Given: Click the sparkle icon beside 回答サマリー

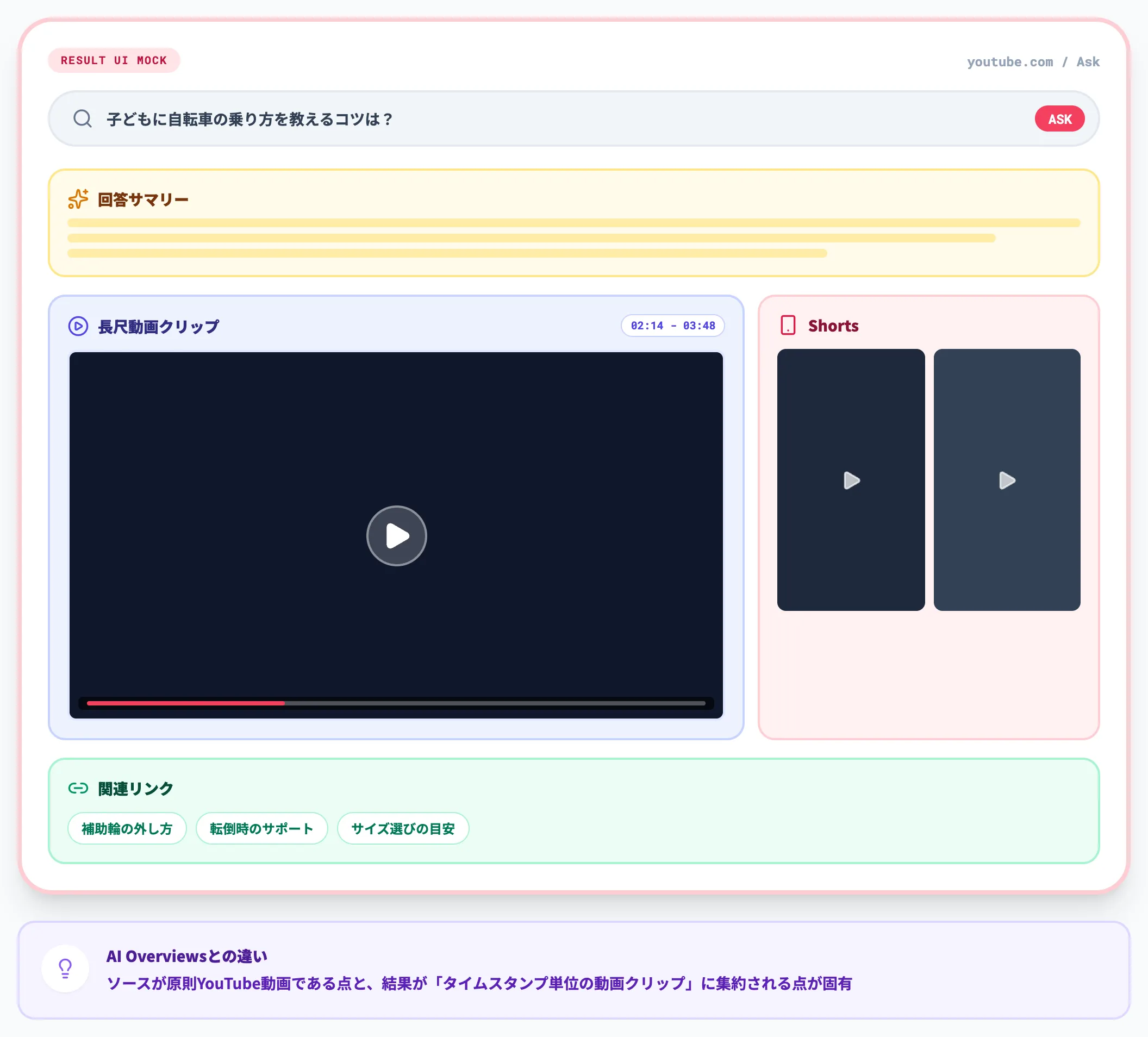Looking at the screenshot, I should (x=78, y=199).
